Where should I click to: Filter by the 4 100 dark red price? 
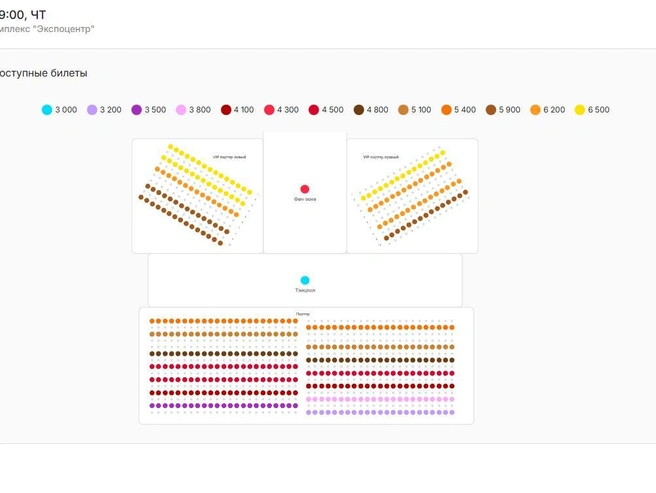tap(237, 110)
